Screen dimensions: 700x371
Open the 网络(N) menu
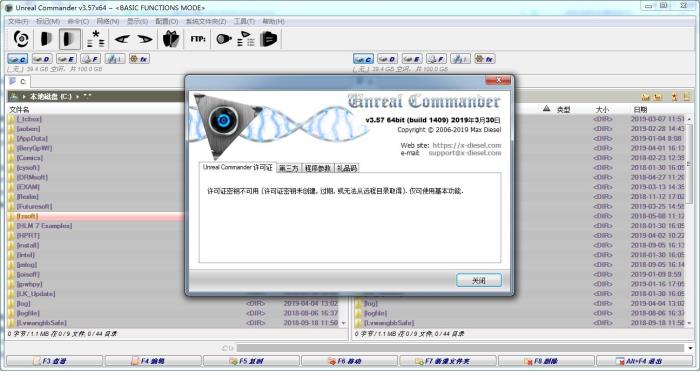[108, 21]
